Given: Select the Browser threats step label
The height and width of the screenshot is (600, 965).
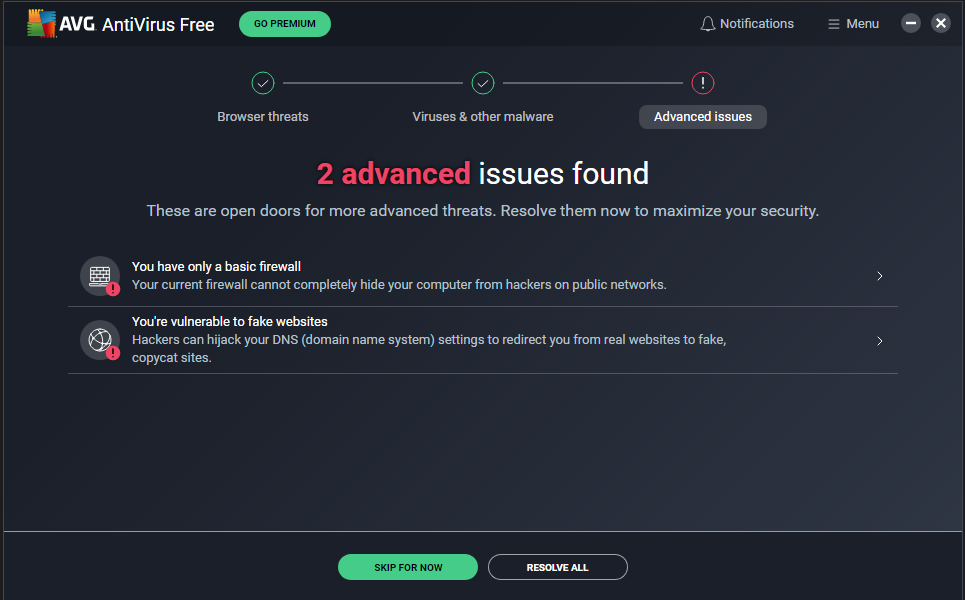Looking at the screenshot, I should (263, 117).
